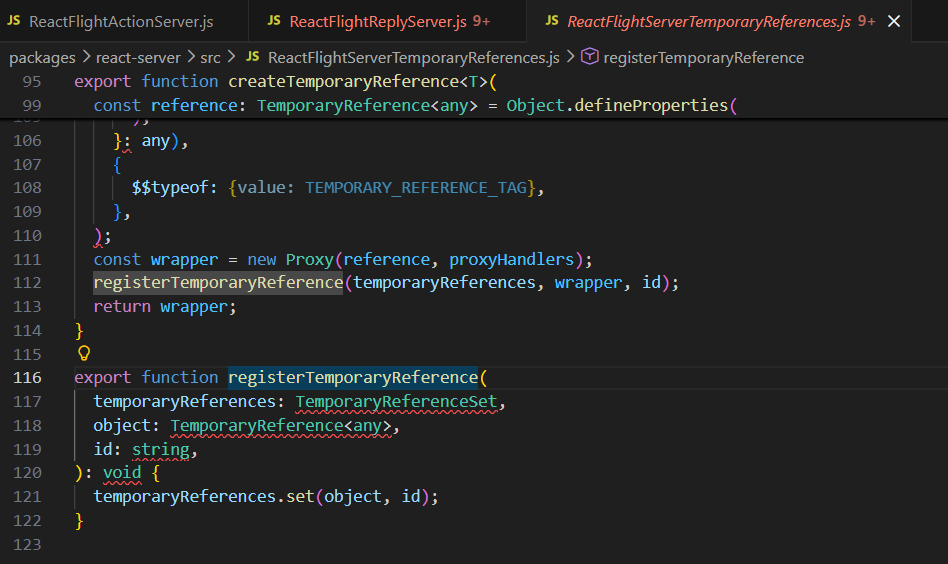The image size is (948, 564).
Task: Click the JS icon on ReactFlightActionServer.js tab
Action: click(x=14, y=21)
